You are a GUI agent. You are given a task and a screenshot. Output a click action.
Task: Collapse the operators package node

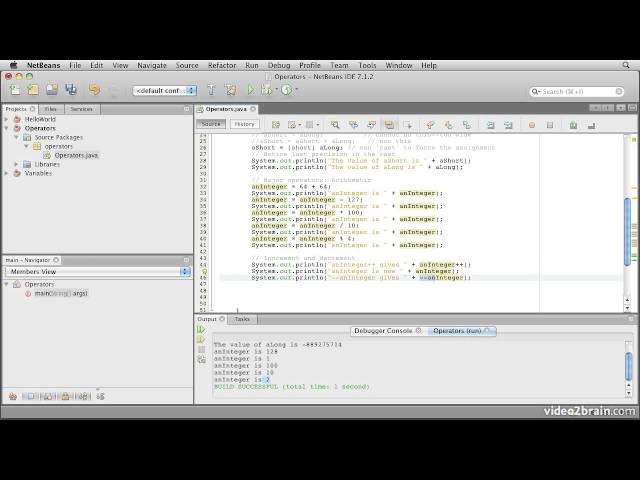[27, 146]
